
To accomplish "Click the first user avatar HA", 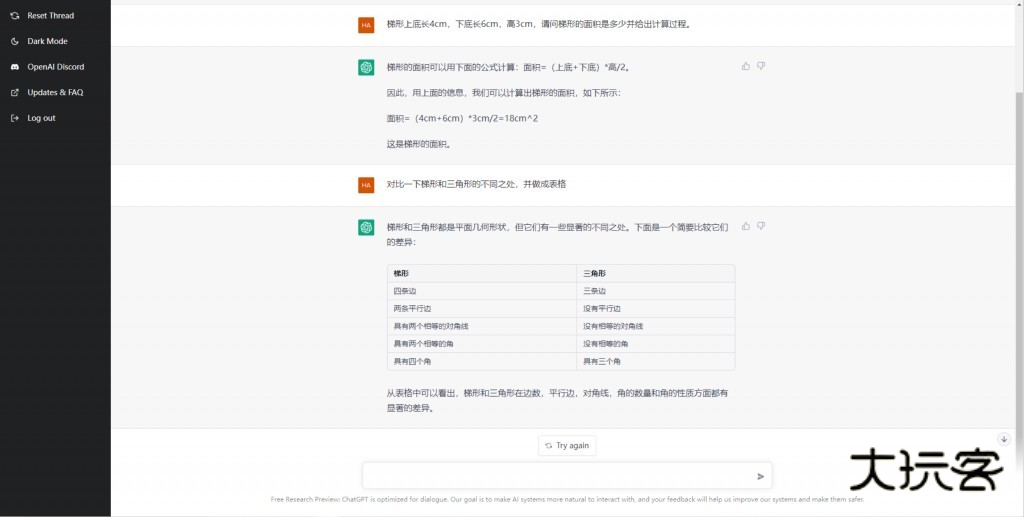I will tap(366, 25).
